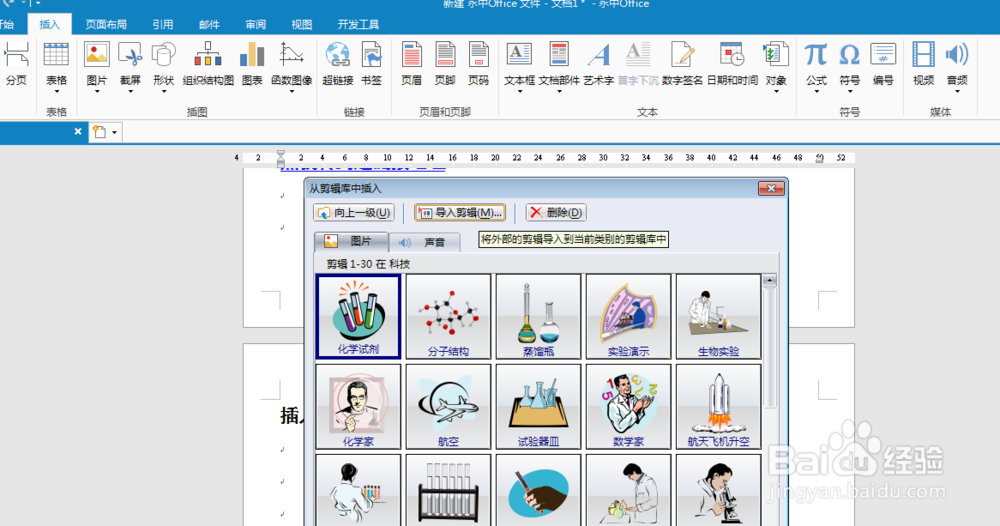The image size is (1000, 526).
Task: Open the 符号 symbol tool
Action: [849, 64]
